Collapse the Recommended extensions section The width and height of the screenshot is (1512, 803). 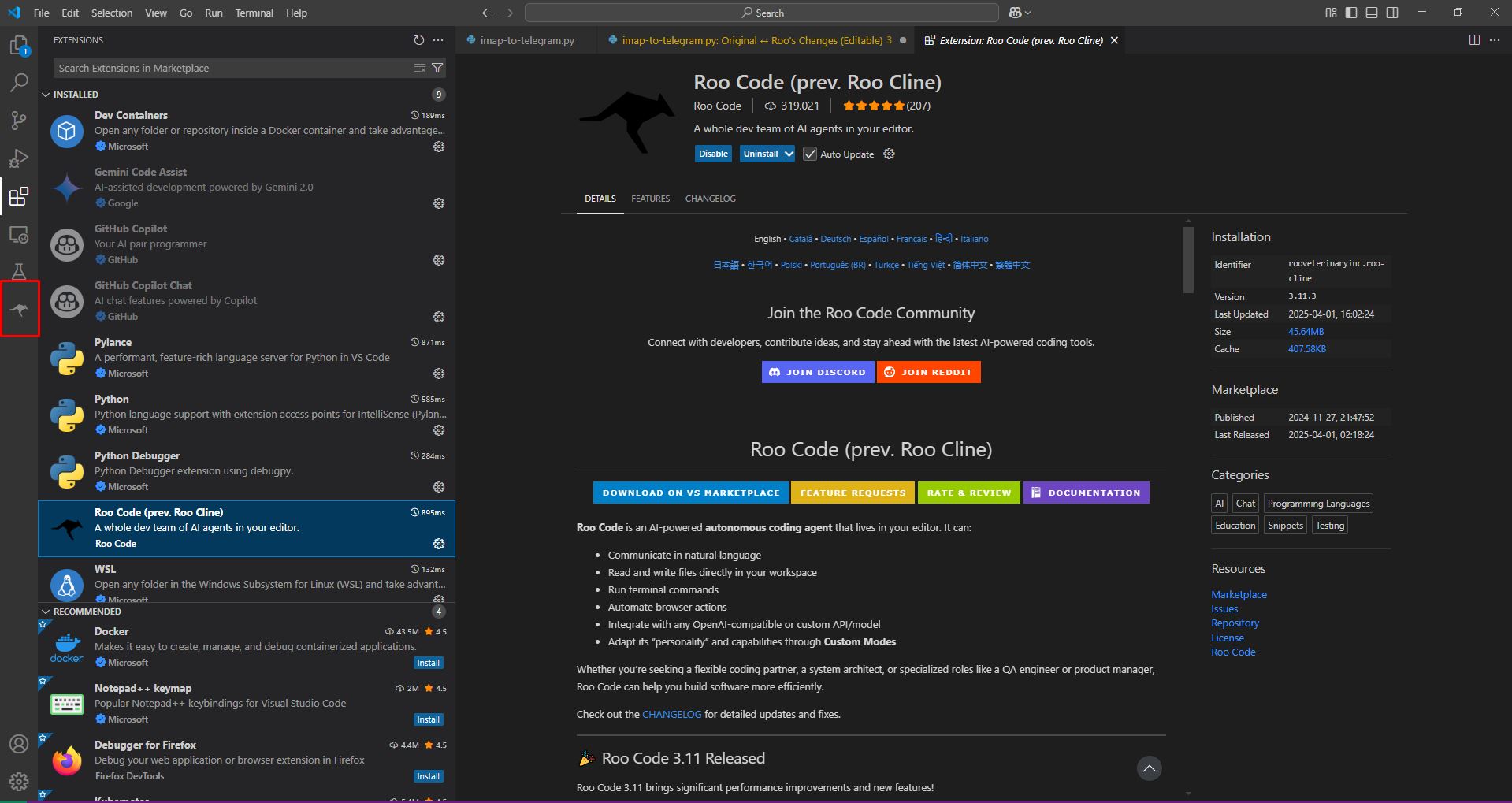pyautogui.click(x=46, y=612)
